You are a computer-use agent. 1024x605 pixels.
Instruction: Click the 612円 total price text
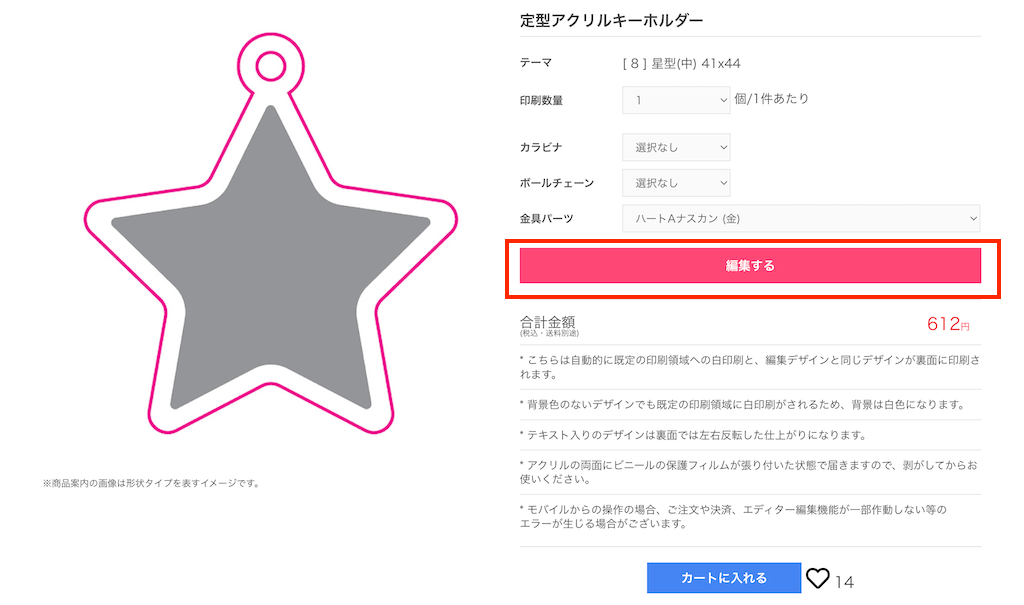[951, 324]
